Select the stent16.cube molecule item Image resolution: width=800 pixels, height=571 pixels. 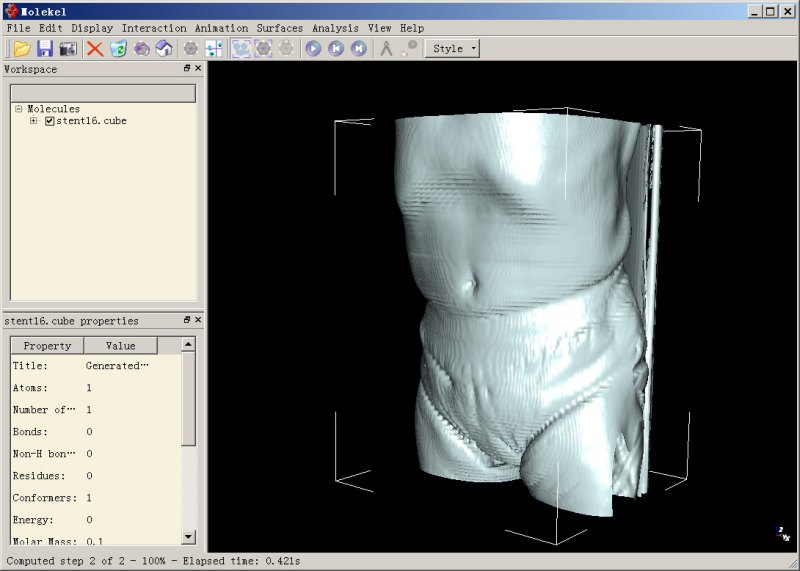pos(91,121)
